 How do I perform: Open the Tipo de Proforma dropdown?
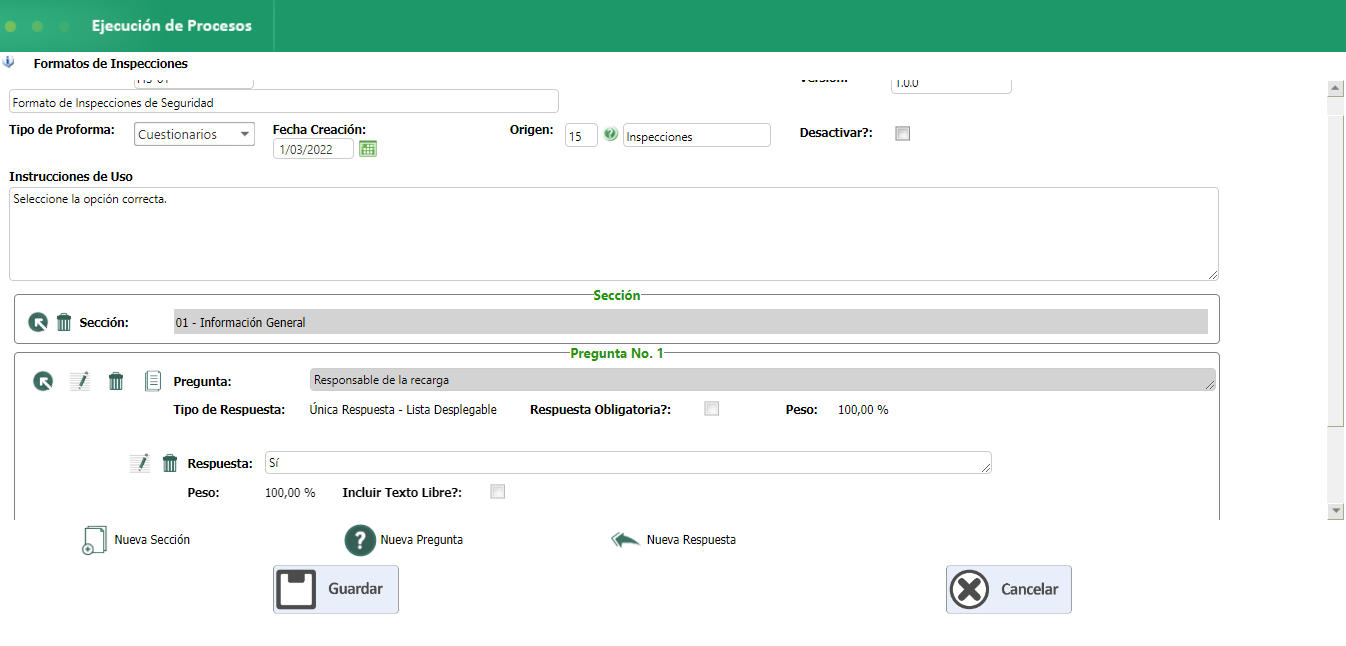194,134
